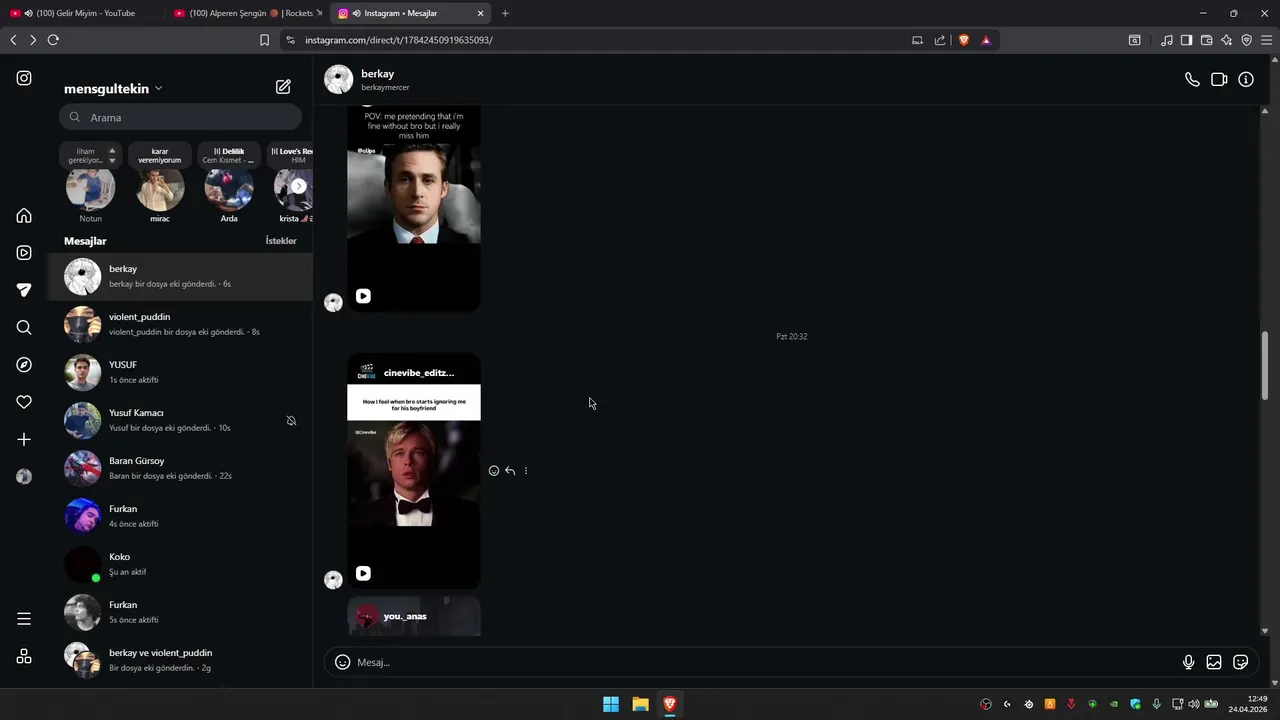This screenshot has height=720, width=1280.
Task: Open Search magnifier icon in sidebar
Action: 24,327
